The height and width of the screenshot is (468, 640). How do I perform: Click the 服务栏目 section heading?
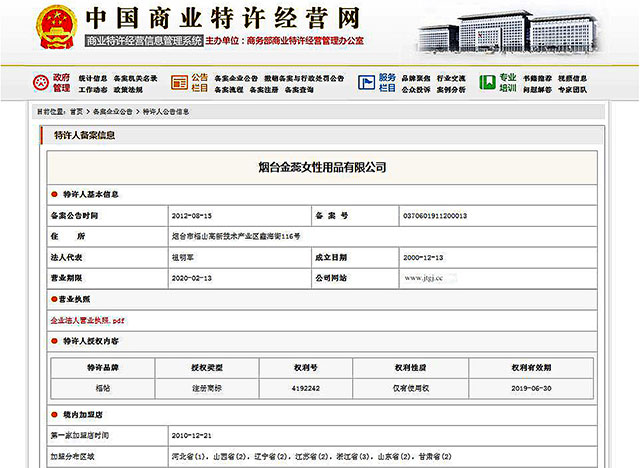(387, 83)
